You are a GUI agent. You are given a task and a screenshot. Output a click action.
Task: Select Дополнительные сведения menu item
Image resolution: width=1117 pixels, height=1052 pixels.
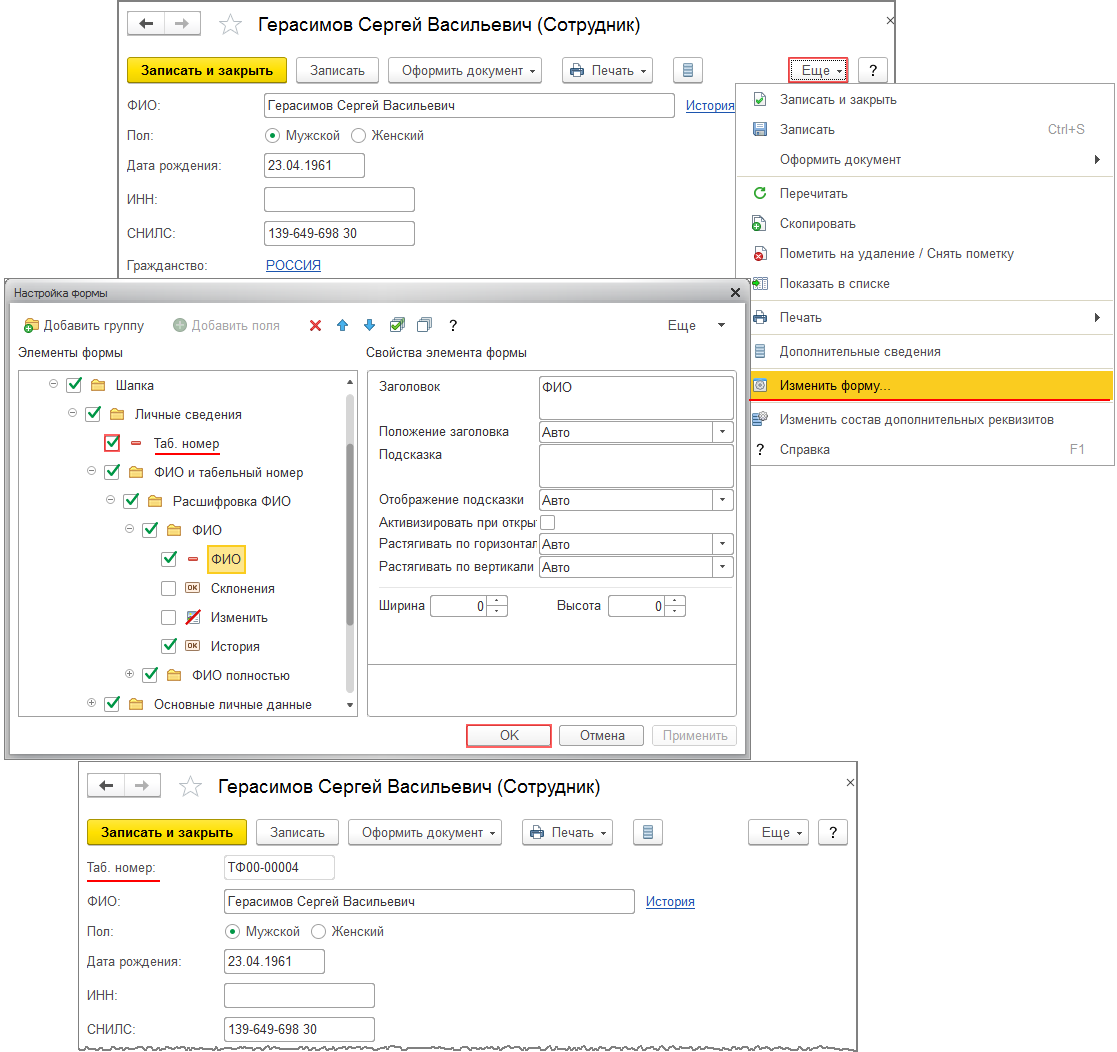[x=931, y=352]
